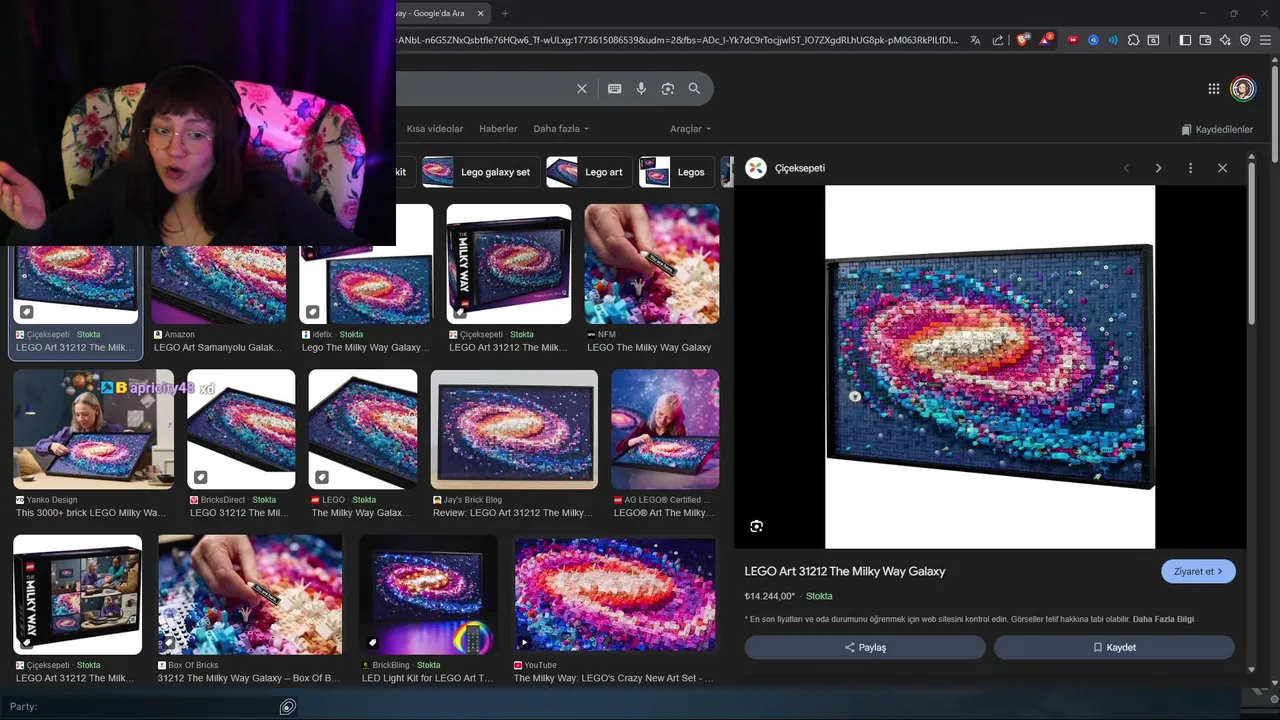Go to next image in preview panel
Screen dimensions: 1280x720
[x=1159, y=168]
